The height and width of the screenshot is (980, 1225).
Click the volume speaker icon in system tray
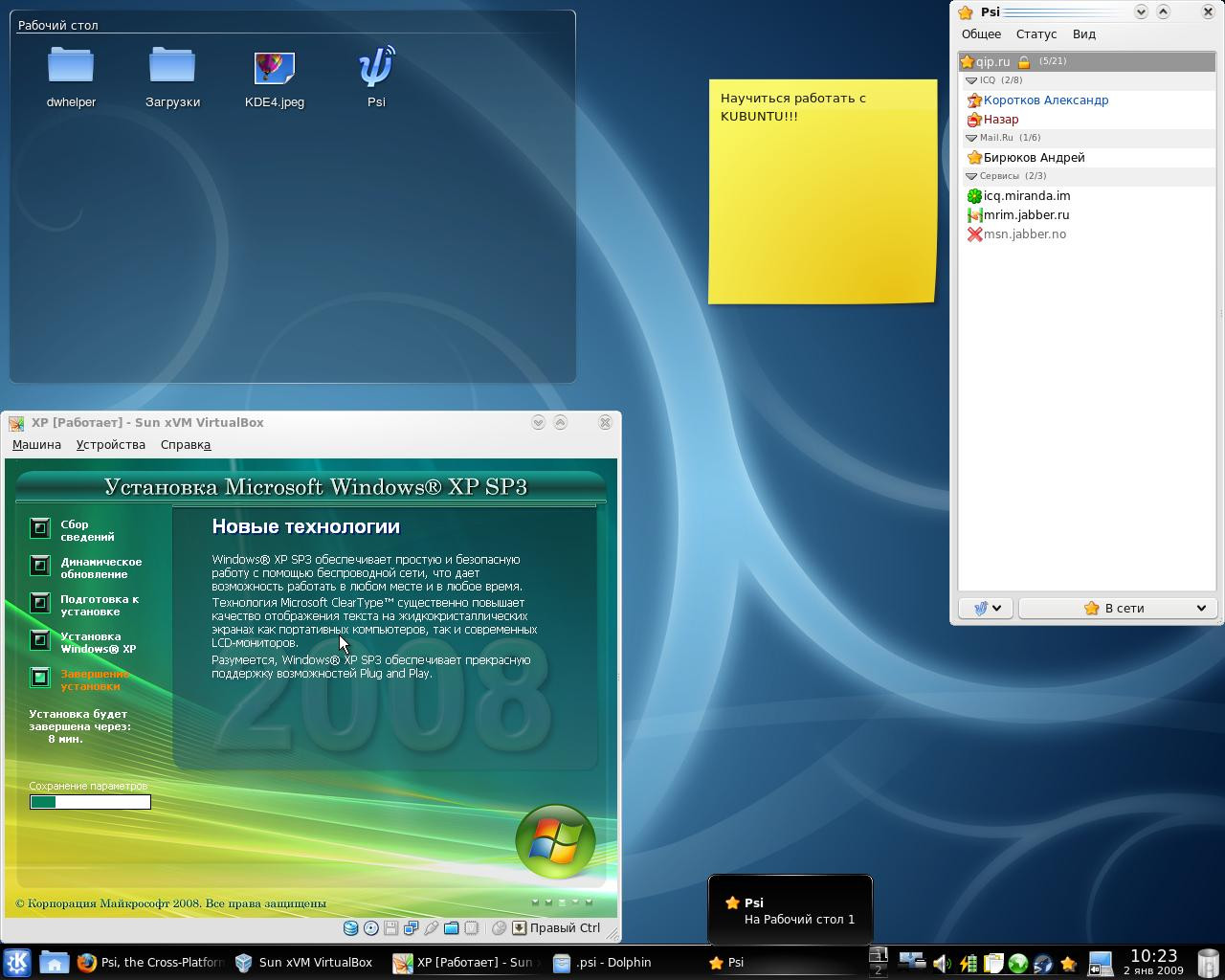(942, 963)
